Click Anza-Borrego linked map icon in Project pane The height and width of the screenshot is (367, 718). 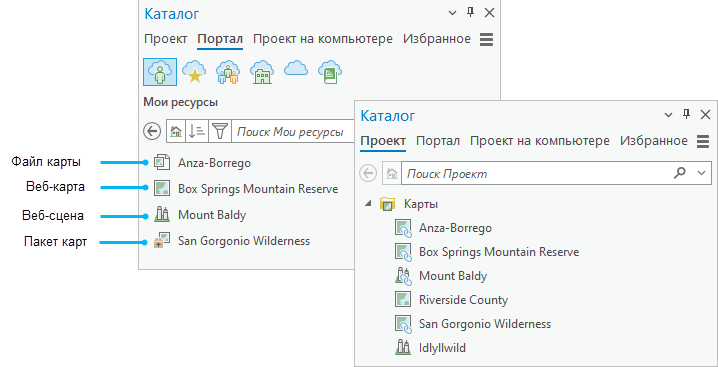click(402, 228)
